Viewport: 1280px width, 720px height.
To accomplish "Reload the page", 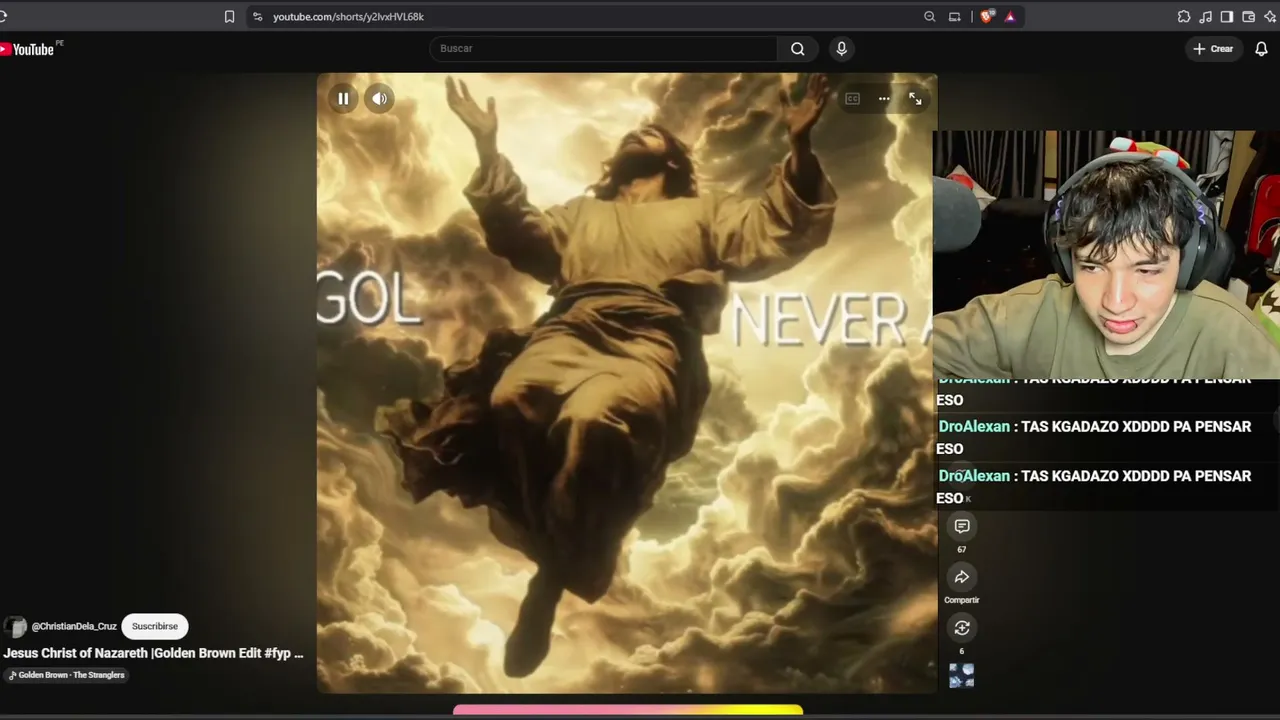I will (3, 17).
